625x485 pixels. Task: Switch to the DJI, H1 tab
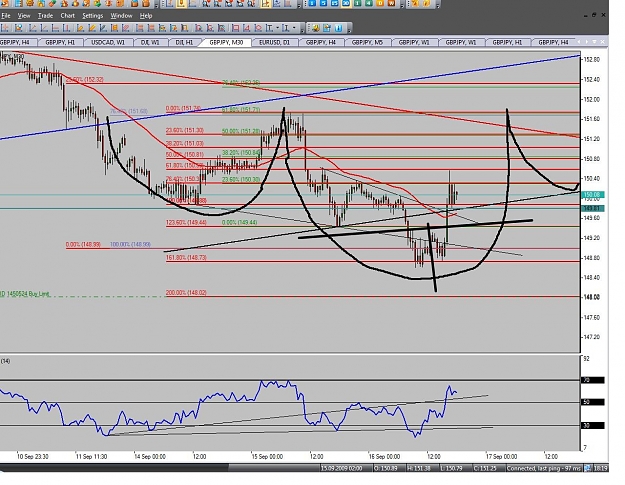pos(184,42)
